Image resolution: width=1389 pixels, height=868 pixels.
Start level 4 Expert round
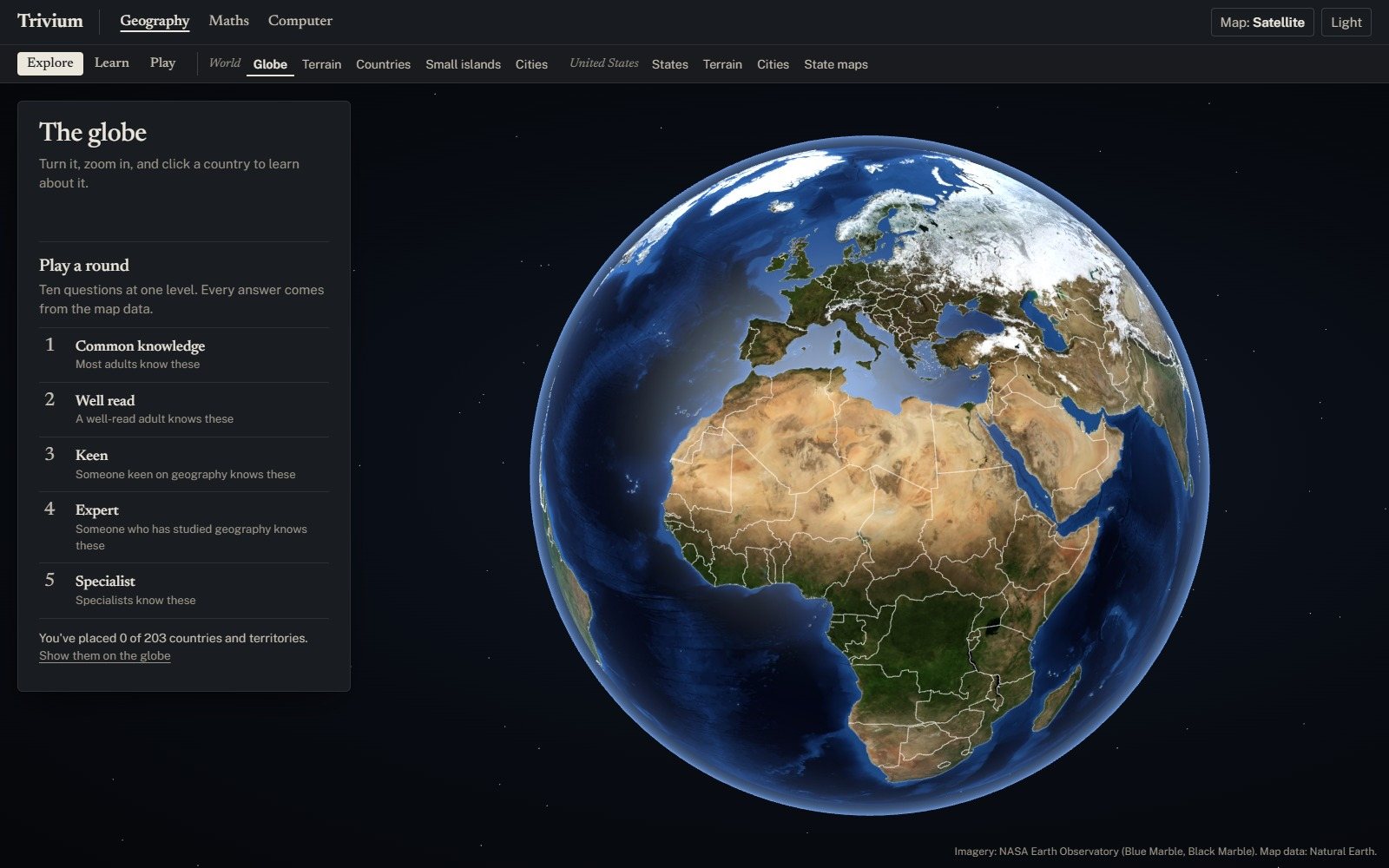click(x=184, y=527)
